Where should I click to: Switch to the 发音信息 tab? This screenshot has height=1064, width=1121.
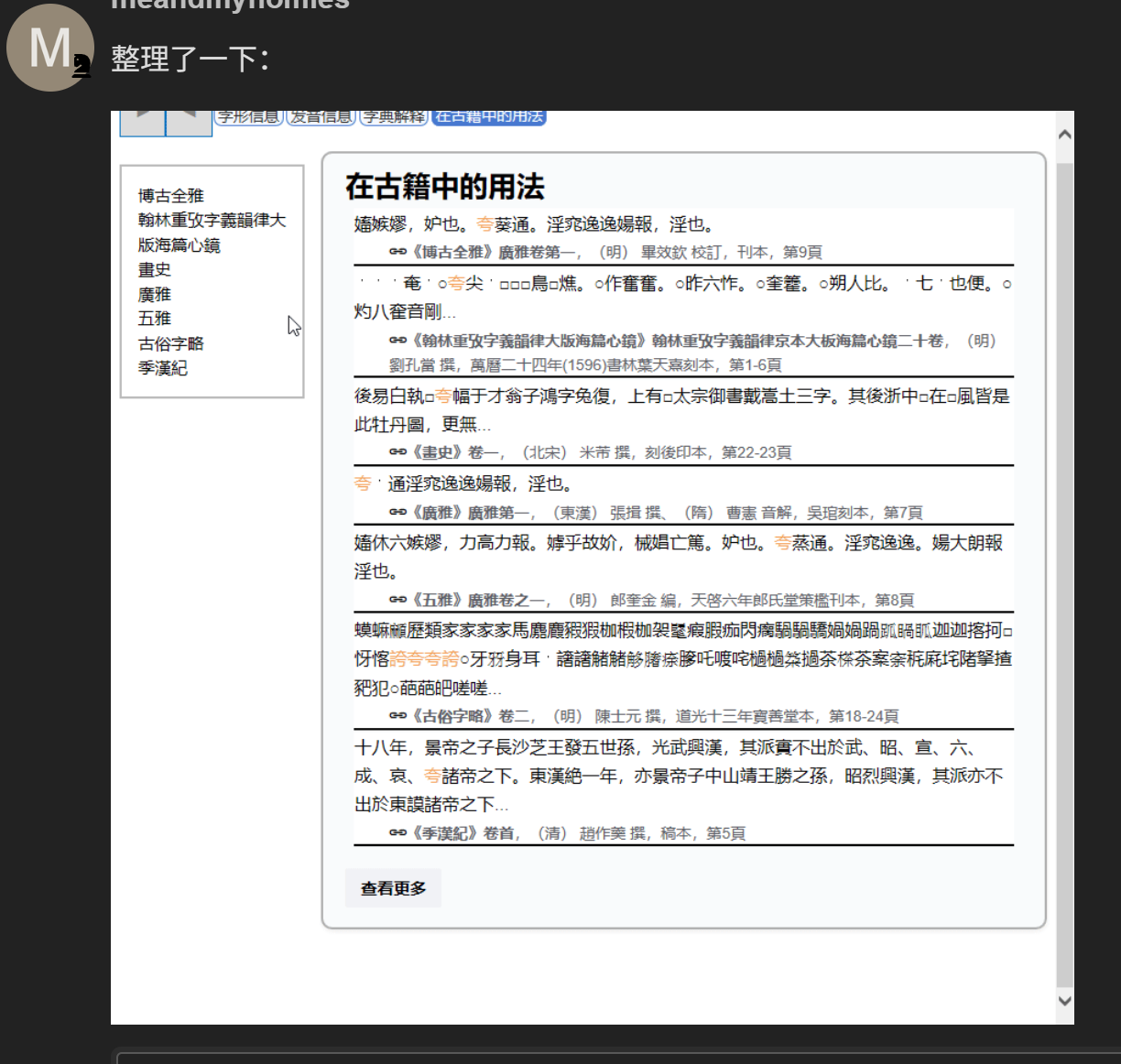[321, 117]
